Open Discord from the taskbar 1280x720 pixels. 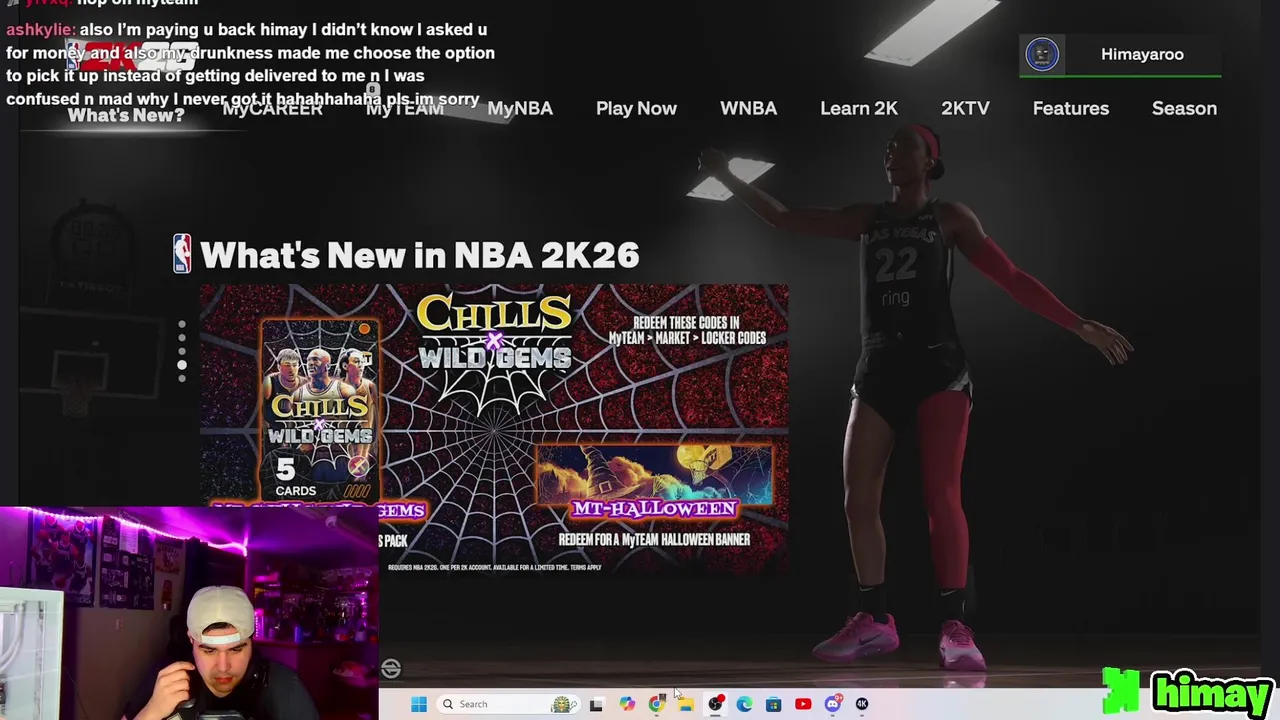click(833, 704)
